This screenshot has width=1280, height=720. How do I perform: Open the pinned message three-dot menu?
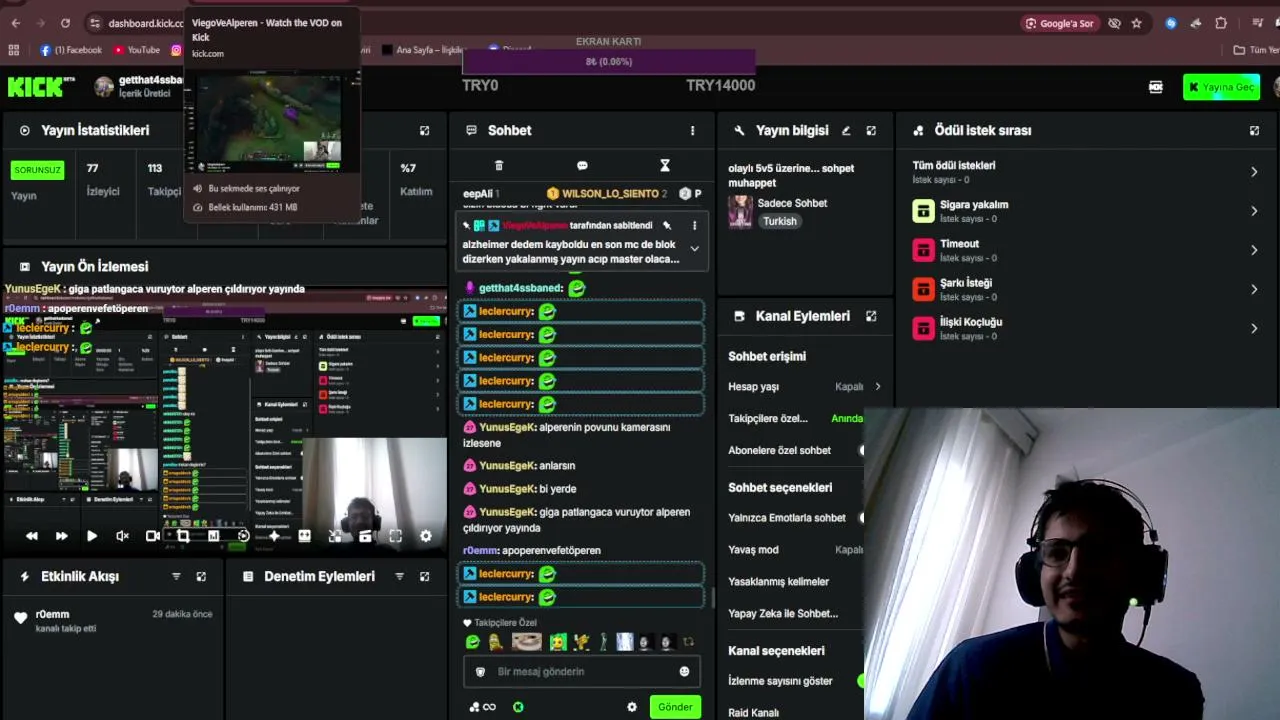point(694,225)
